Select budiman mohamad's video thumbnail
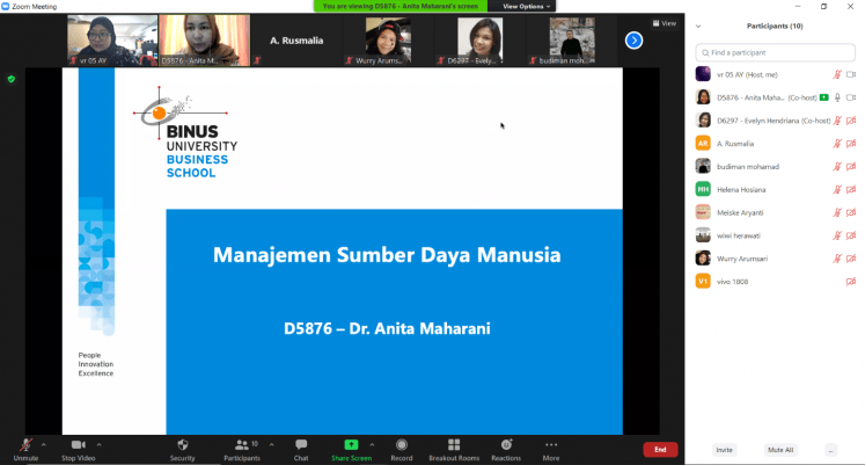Screen dimensions: 866x466 click(x=572, y=40)
